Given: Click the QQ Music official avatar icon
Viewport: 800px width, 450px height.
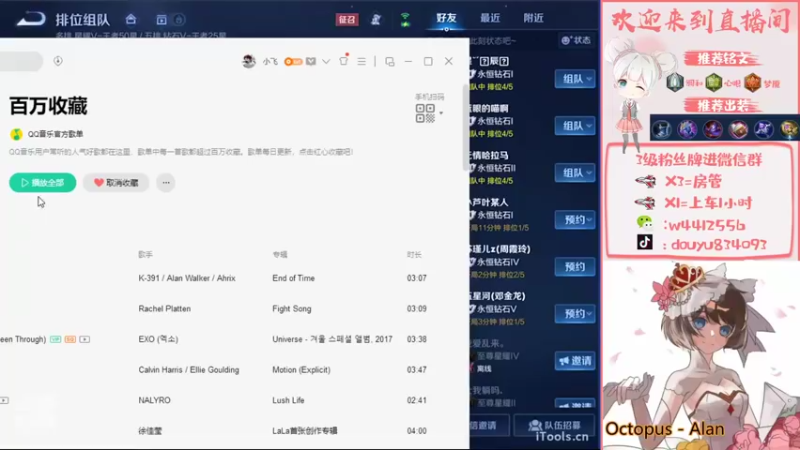Looking at the screenshot, I should click(x=16, y=134).
